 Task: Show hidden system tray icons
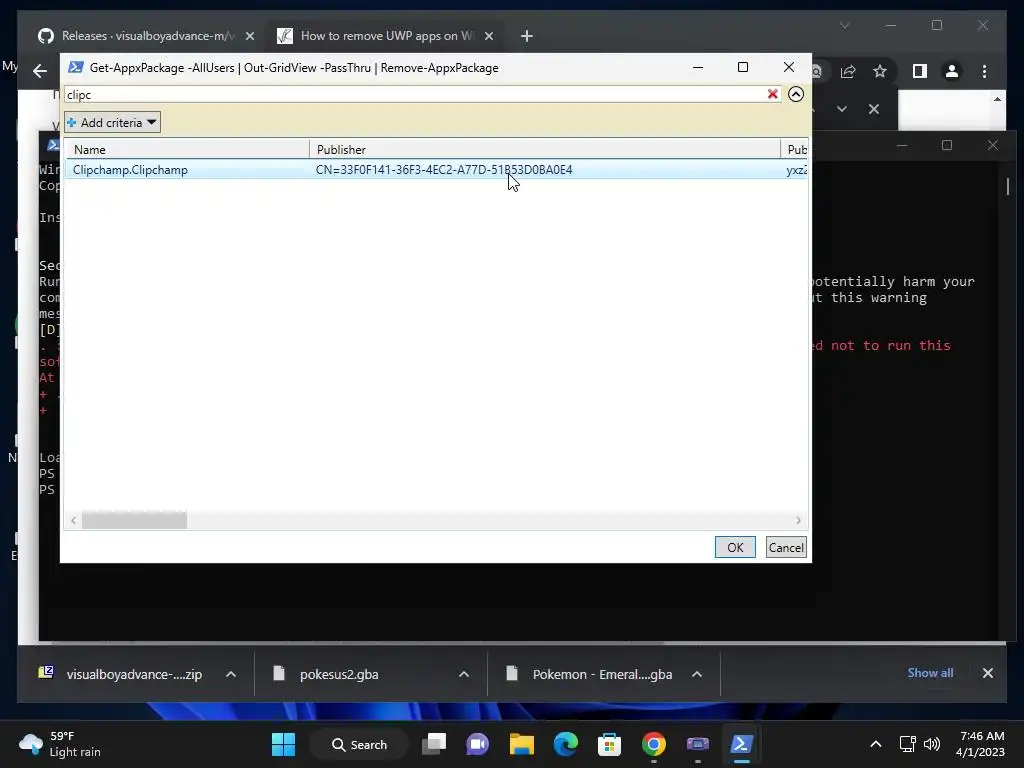(876, 744)
